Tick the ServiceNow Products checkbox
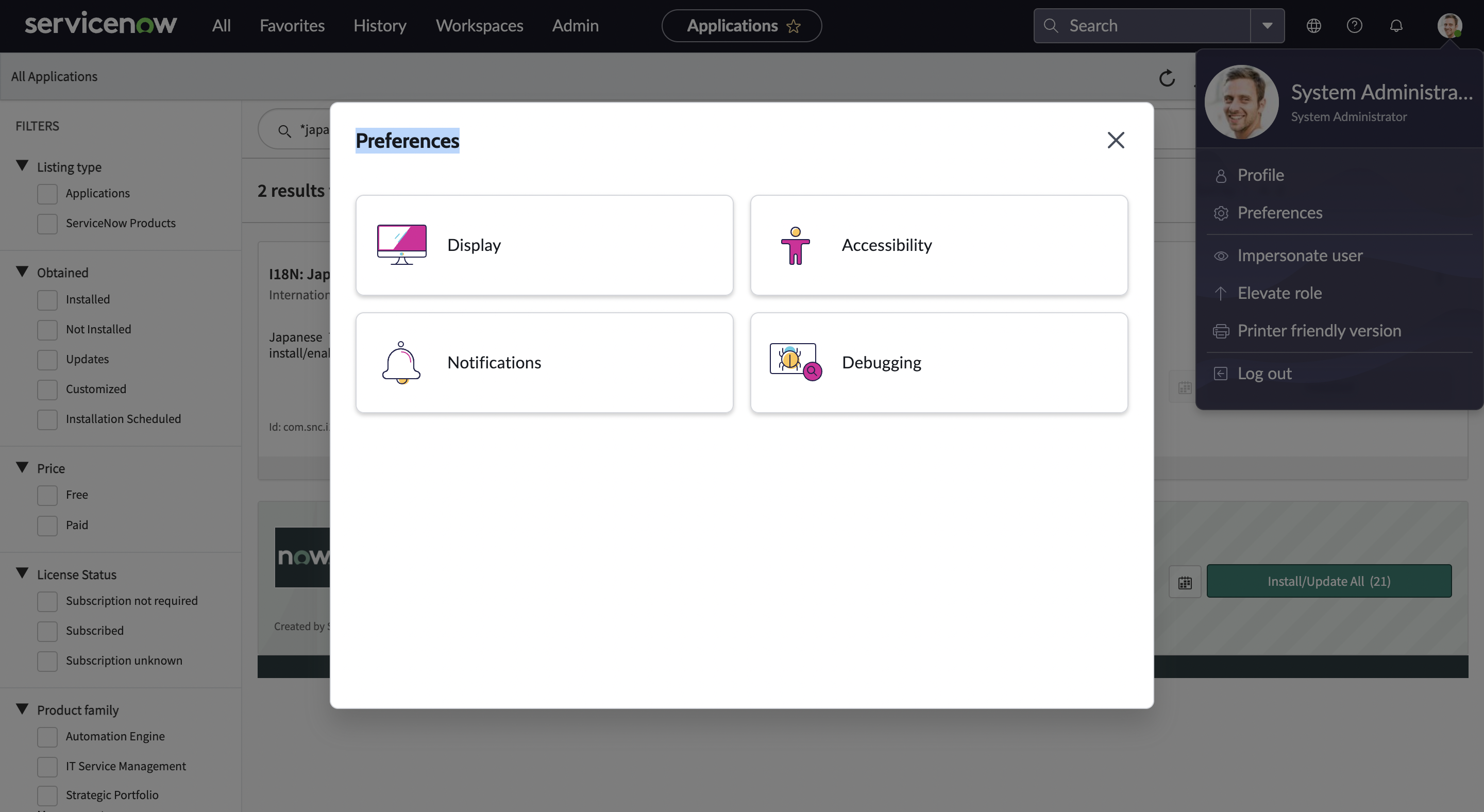This screenshot has height=812, width=1484. (x=47, y=224)
